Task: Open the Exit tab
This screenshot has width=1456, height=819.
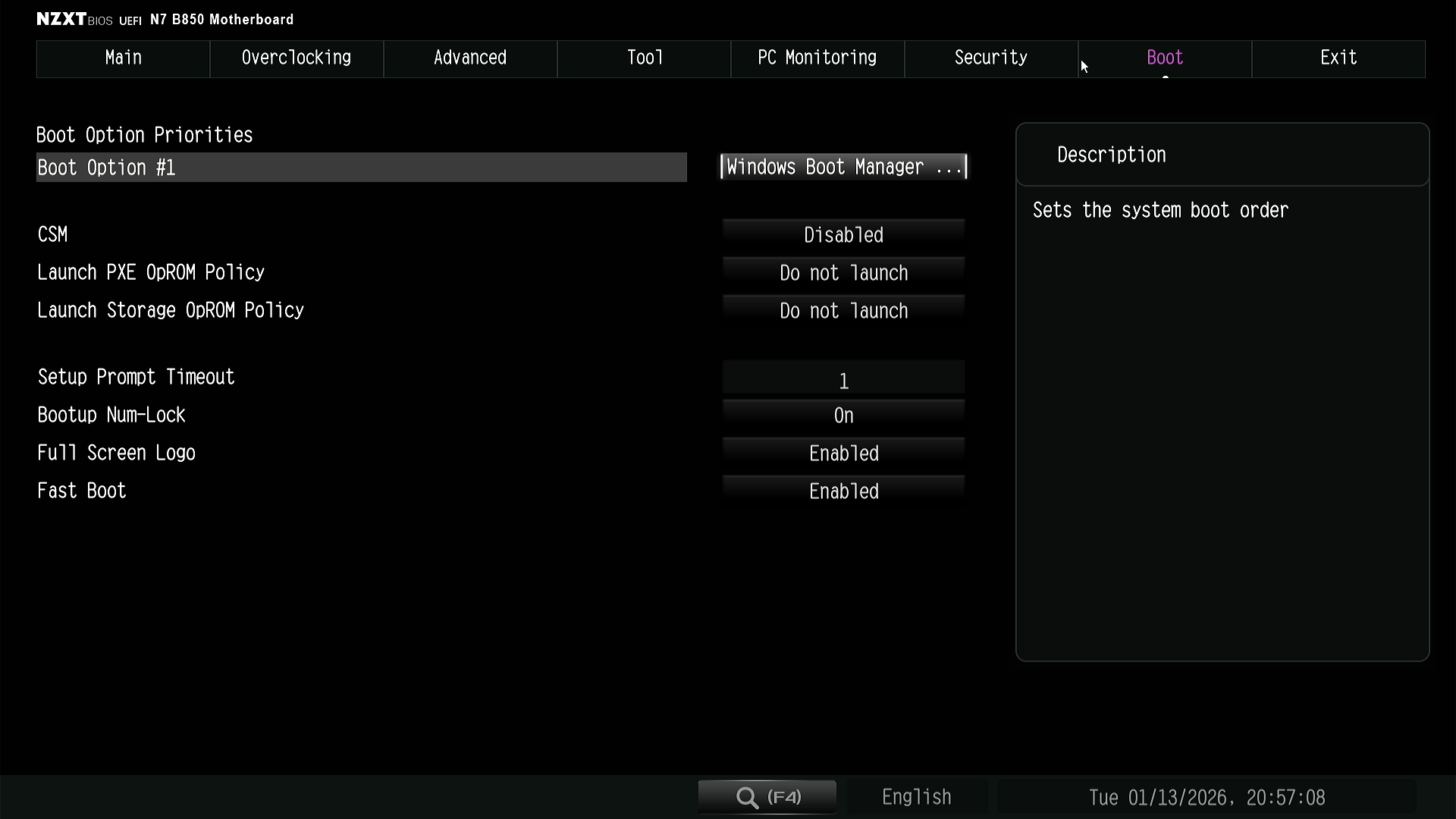Action: click(1338, 58)
